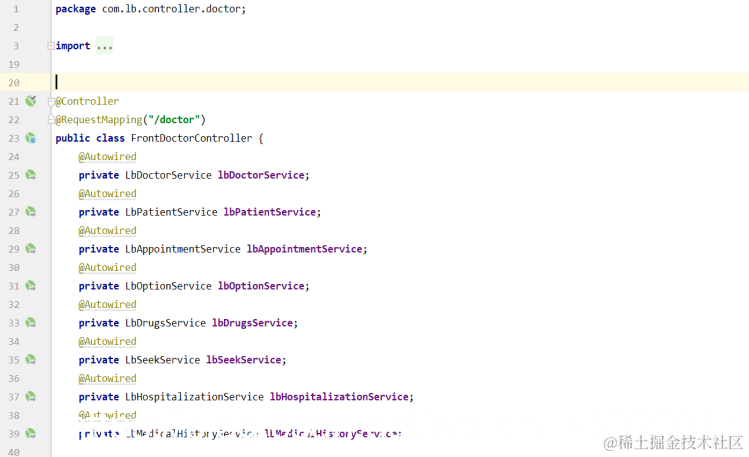Click line number 1 in gutter
Viewport: 749px width, 457px height.
pyautogui.click(x=16, y=9)
